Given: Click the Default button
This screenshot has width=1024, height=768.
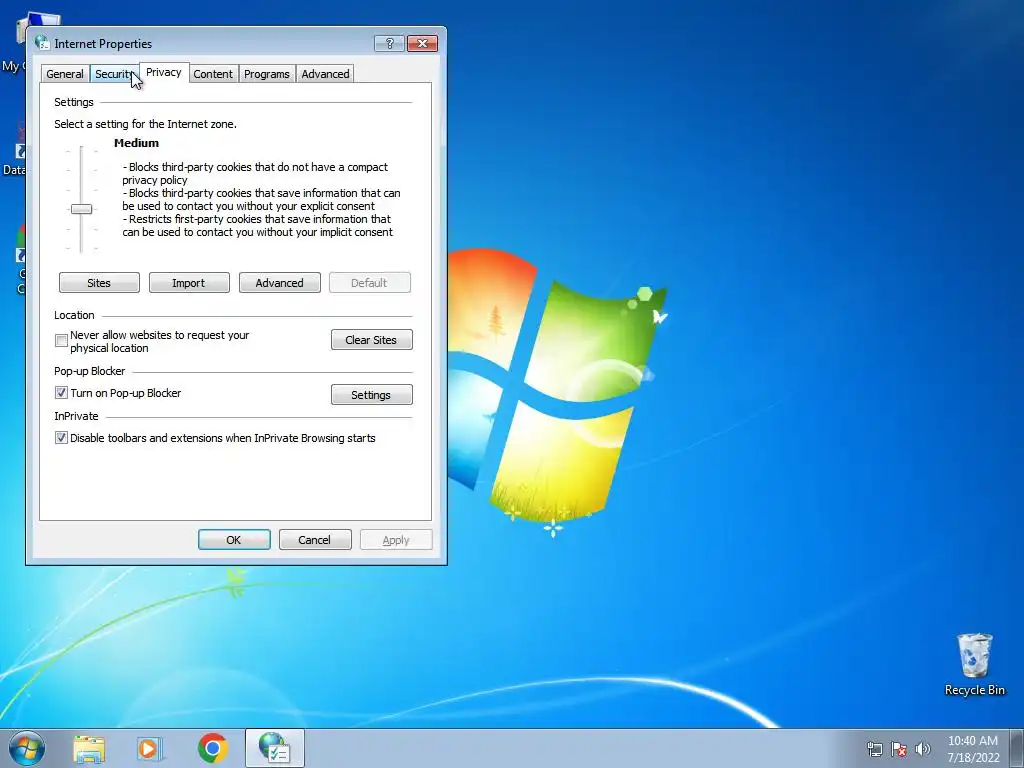Looking at the screenshot, I should pyautogui.click(x=370, y=283).
